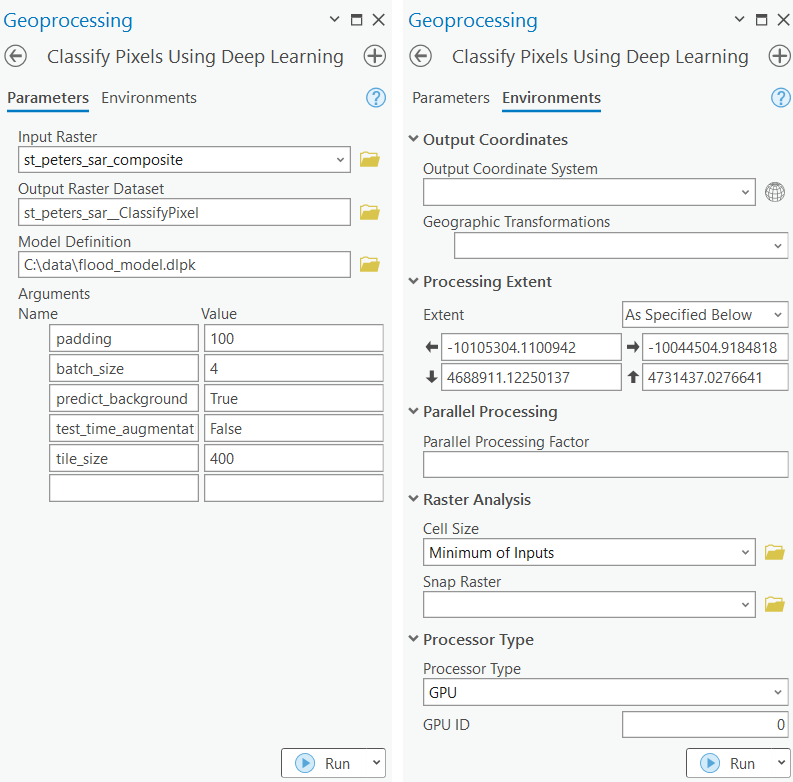Click the Parallel Processing Factor field
The width and height of the screenshot is (793, 782).
[x=605, y=464]
